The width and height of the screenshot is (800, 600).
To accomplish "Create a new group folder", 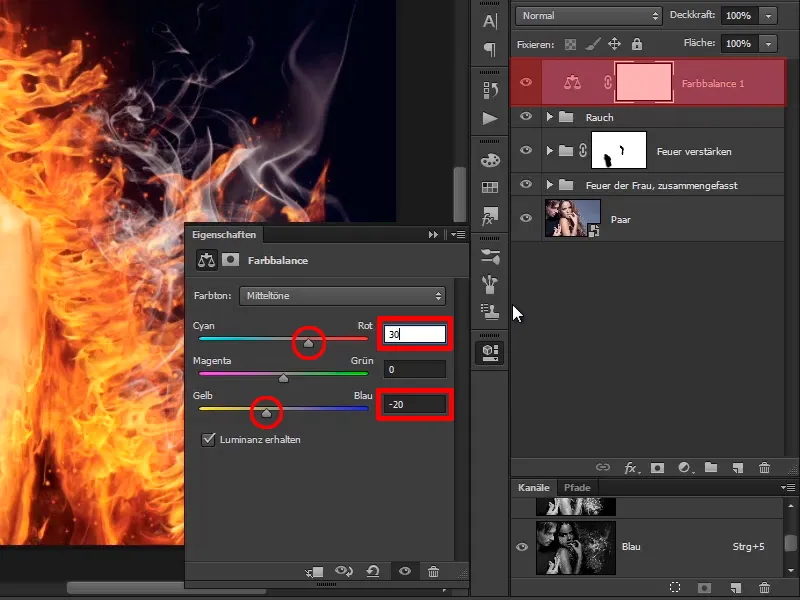I will (x=711, y=467).
